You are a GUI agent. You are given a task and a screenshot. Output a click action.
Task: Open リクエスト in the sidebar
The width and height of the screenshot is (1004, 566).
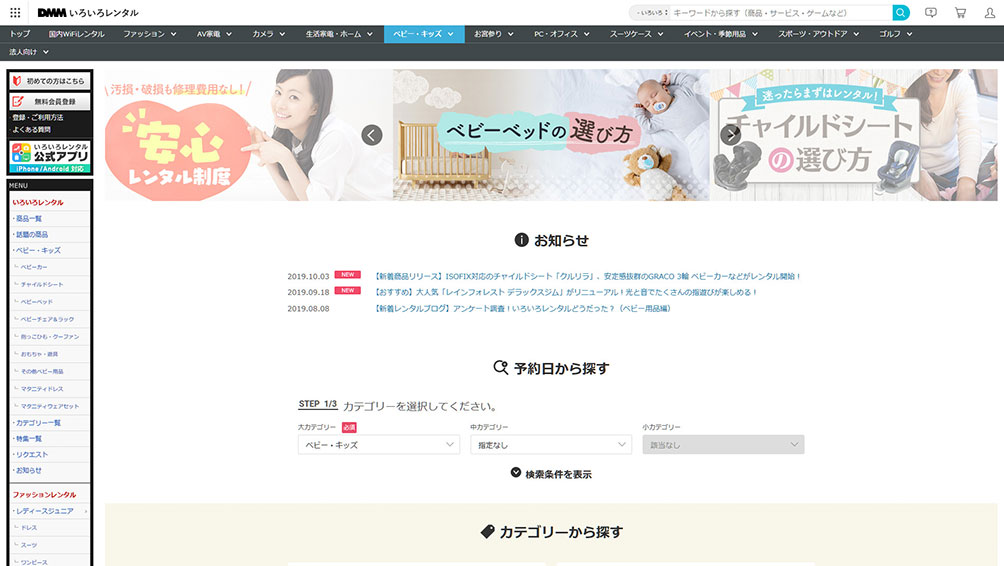tap(31, 455)
